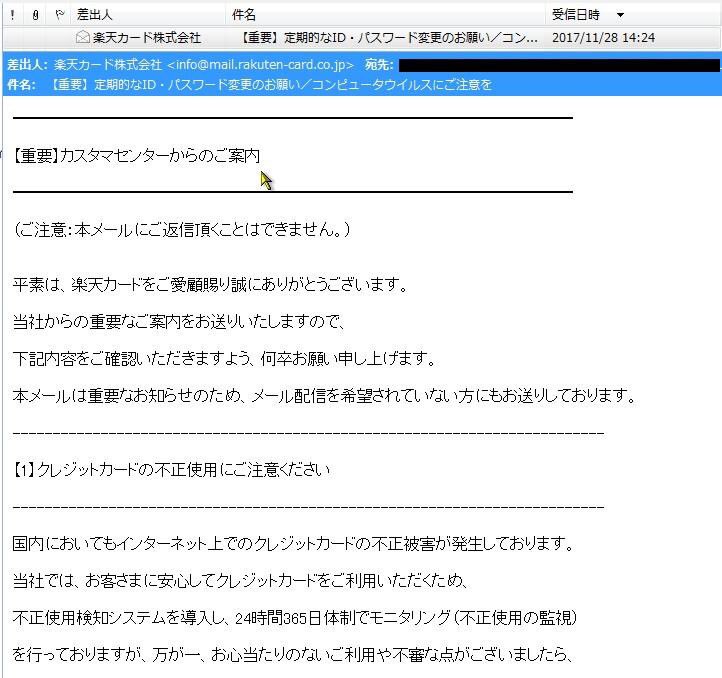The height and width of the screenshot is (678, 722).
Task: Click line starting 不正使用検知システムを導入し
Action: pos(295,617)
